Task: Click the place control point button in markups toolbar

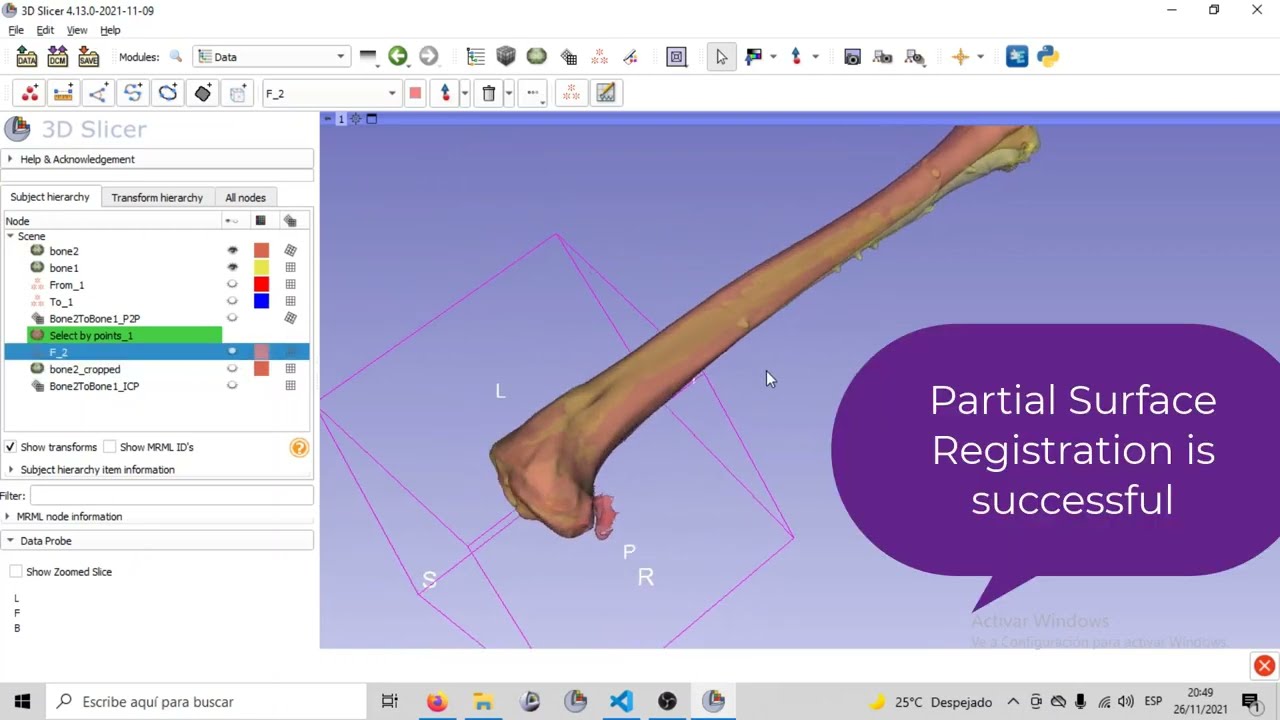Action: click(445, 93)
